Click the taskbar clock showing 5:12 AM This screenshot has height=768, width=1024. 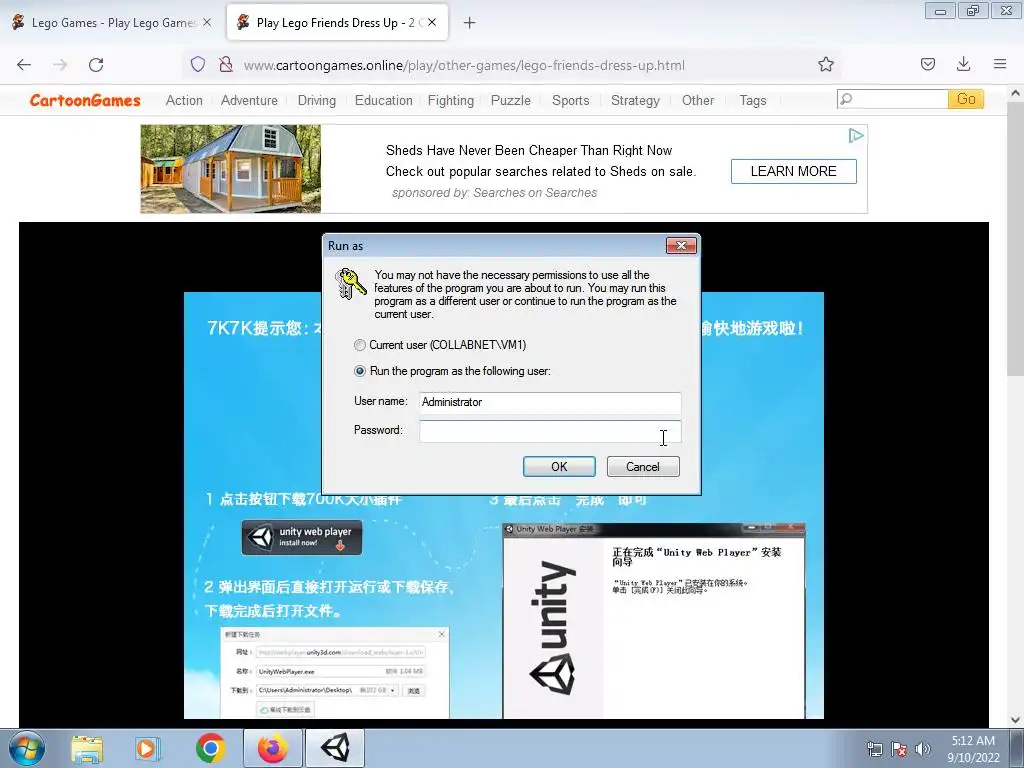(973, 749)
